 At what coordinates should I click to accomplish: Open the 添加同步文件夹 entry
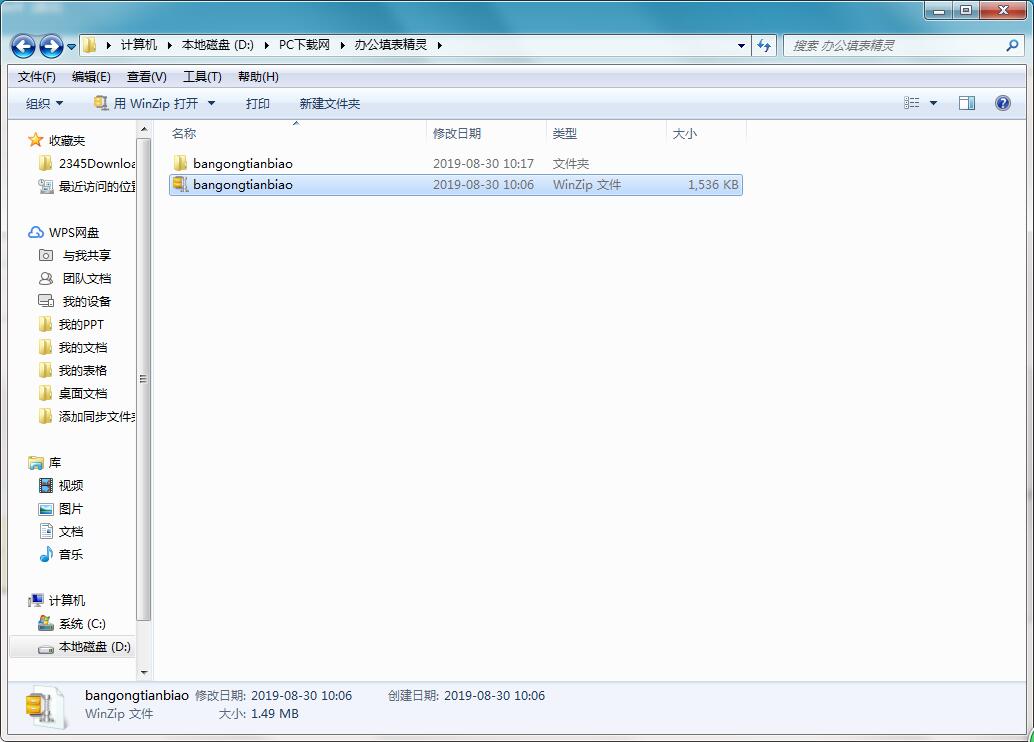(x=86, y=417)
